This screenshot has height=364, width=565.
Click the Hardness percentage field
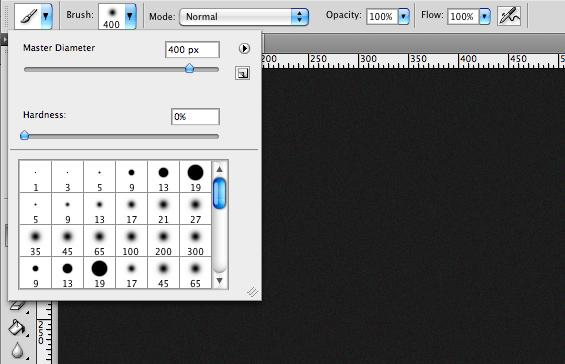click(195, 116)
